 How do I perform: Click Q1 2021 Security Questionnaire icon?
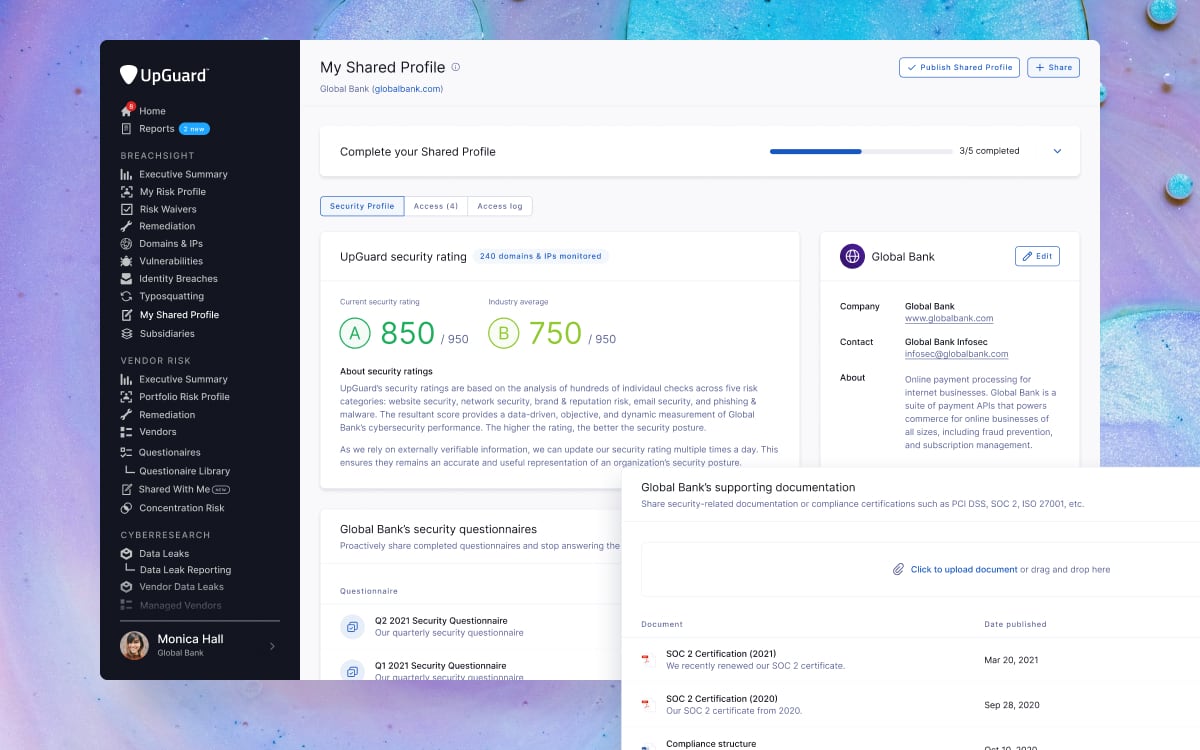tap(351, 671)
